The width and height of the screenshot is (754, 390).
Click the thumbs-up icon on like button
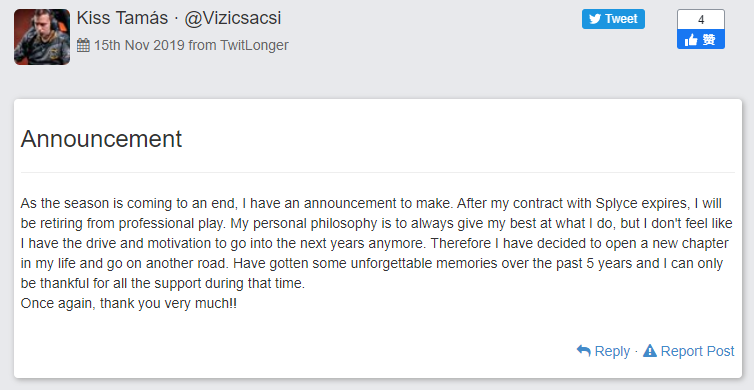coord(691,40)
